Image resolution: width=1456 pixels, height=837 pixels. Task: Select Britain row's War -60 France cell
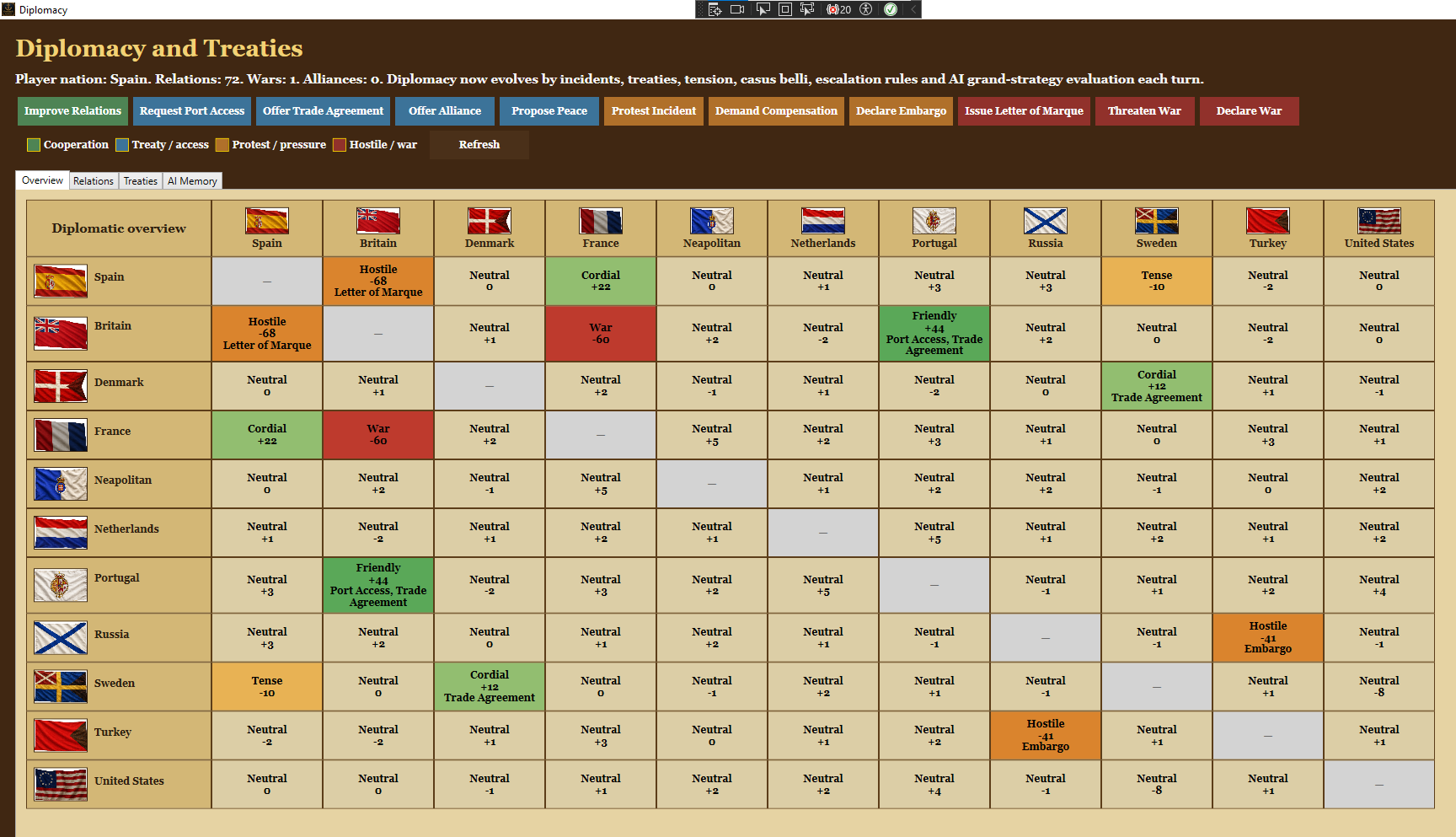coord(601,334)
